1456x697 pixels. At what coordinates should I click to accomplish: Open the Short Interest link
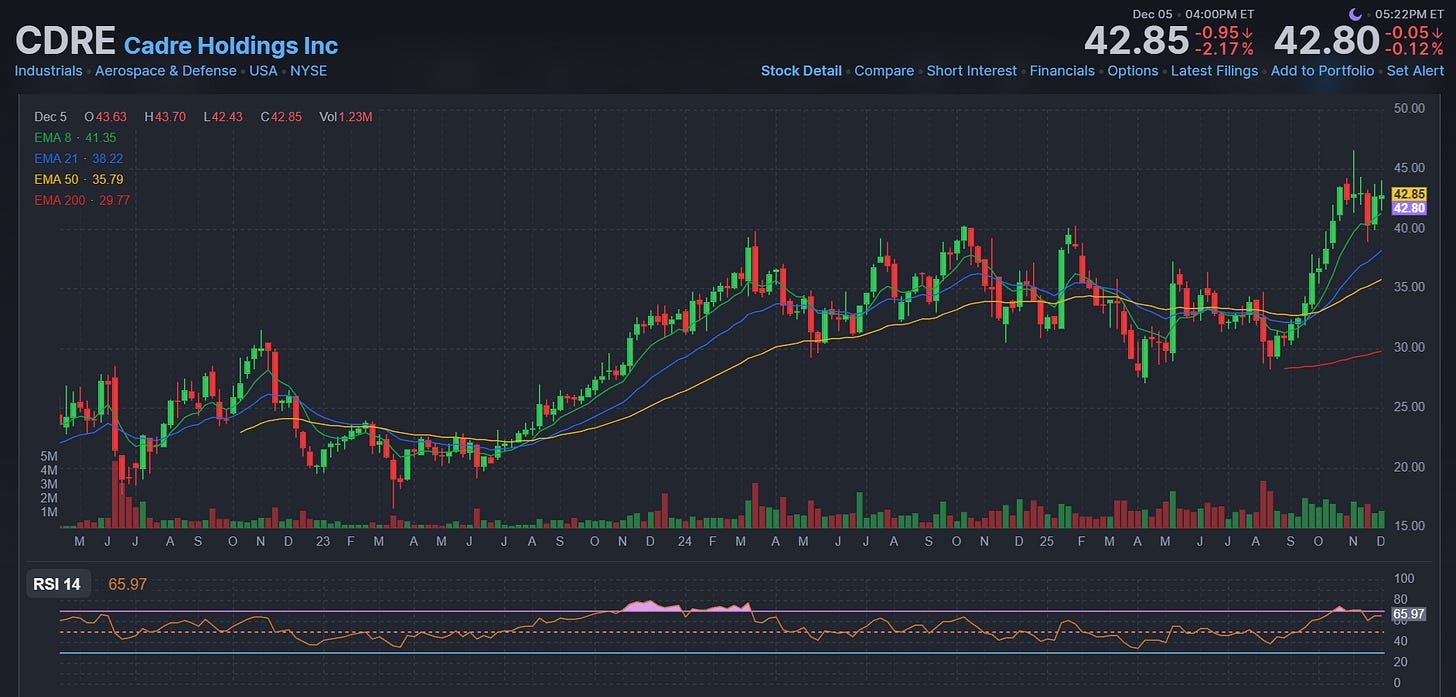click(x=972, y=71)
